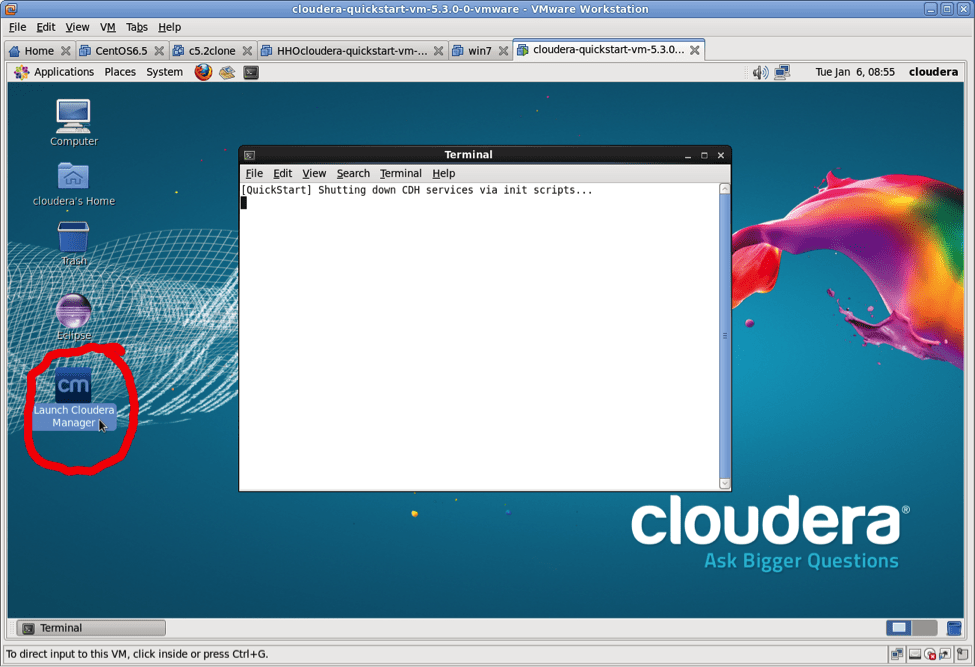Click the Terminal button in the bottom taskbar

click(91, 627)
